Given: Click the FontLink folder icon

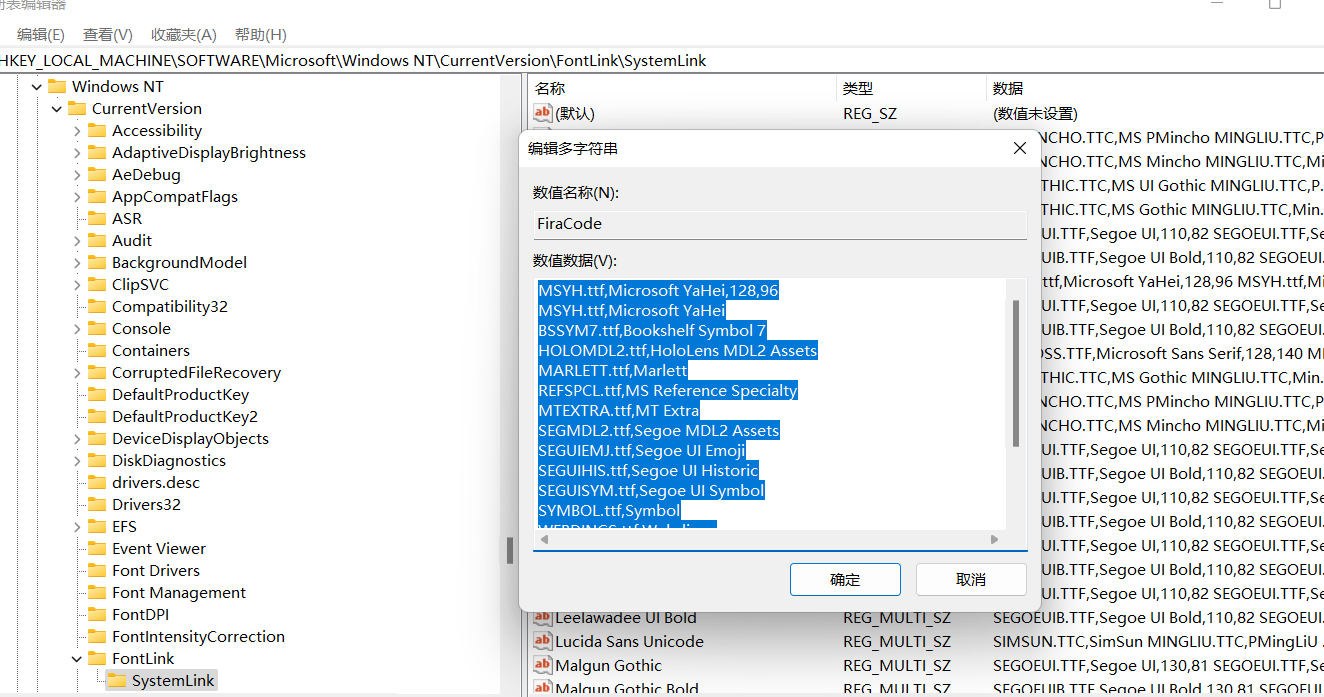Looking at the screenshot, I should point(96,659).
